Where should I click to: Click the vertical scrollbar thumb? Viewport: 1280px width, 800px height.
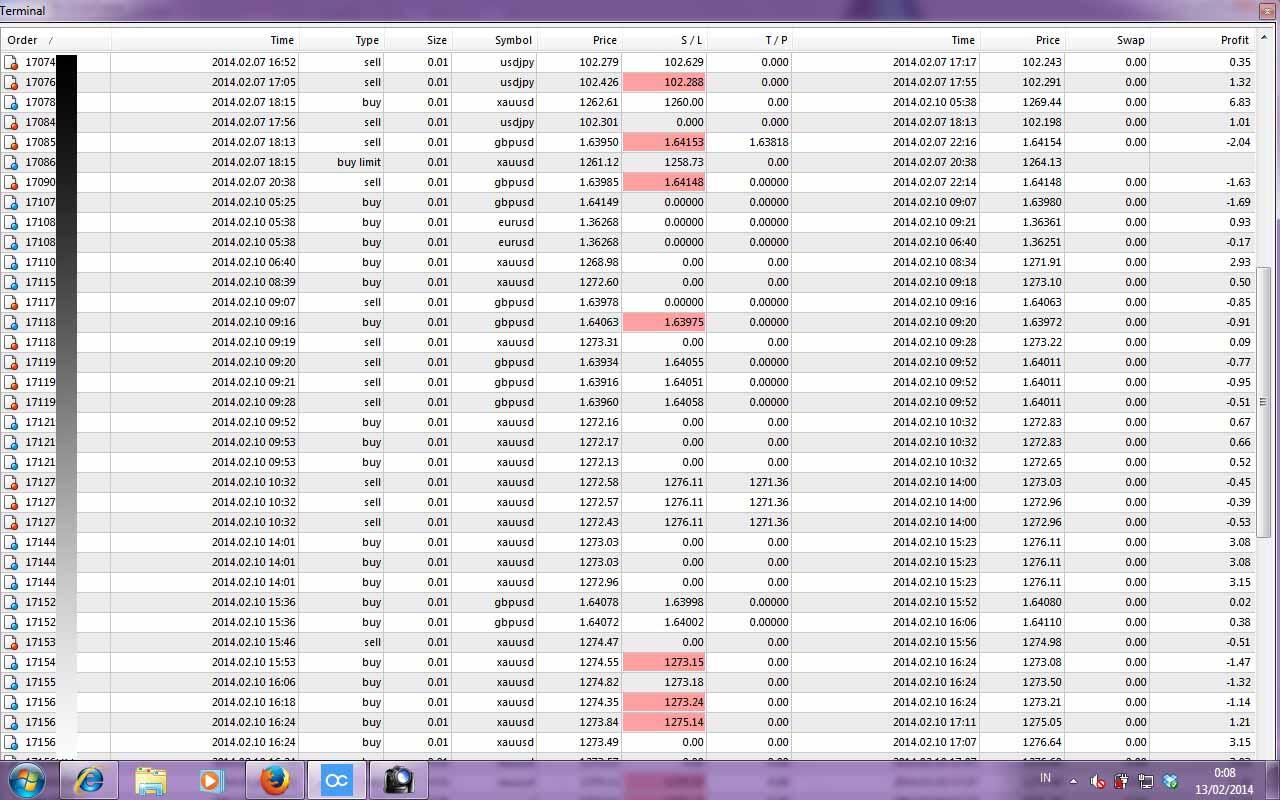click(1263, 400)
